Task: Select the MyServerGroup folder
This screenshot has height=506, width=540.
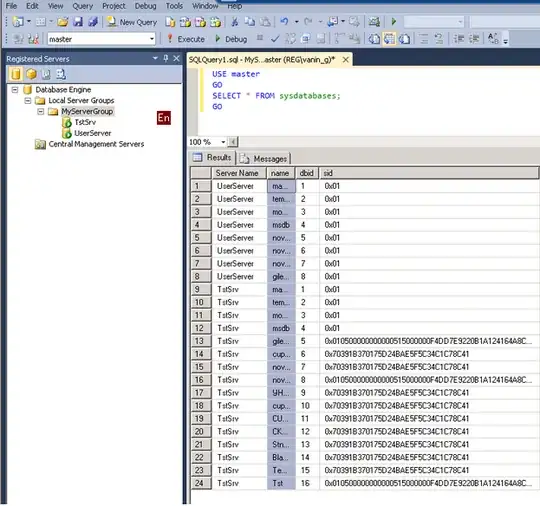Action: tap(87, 111)
